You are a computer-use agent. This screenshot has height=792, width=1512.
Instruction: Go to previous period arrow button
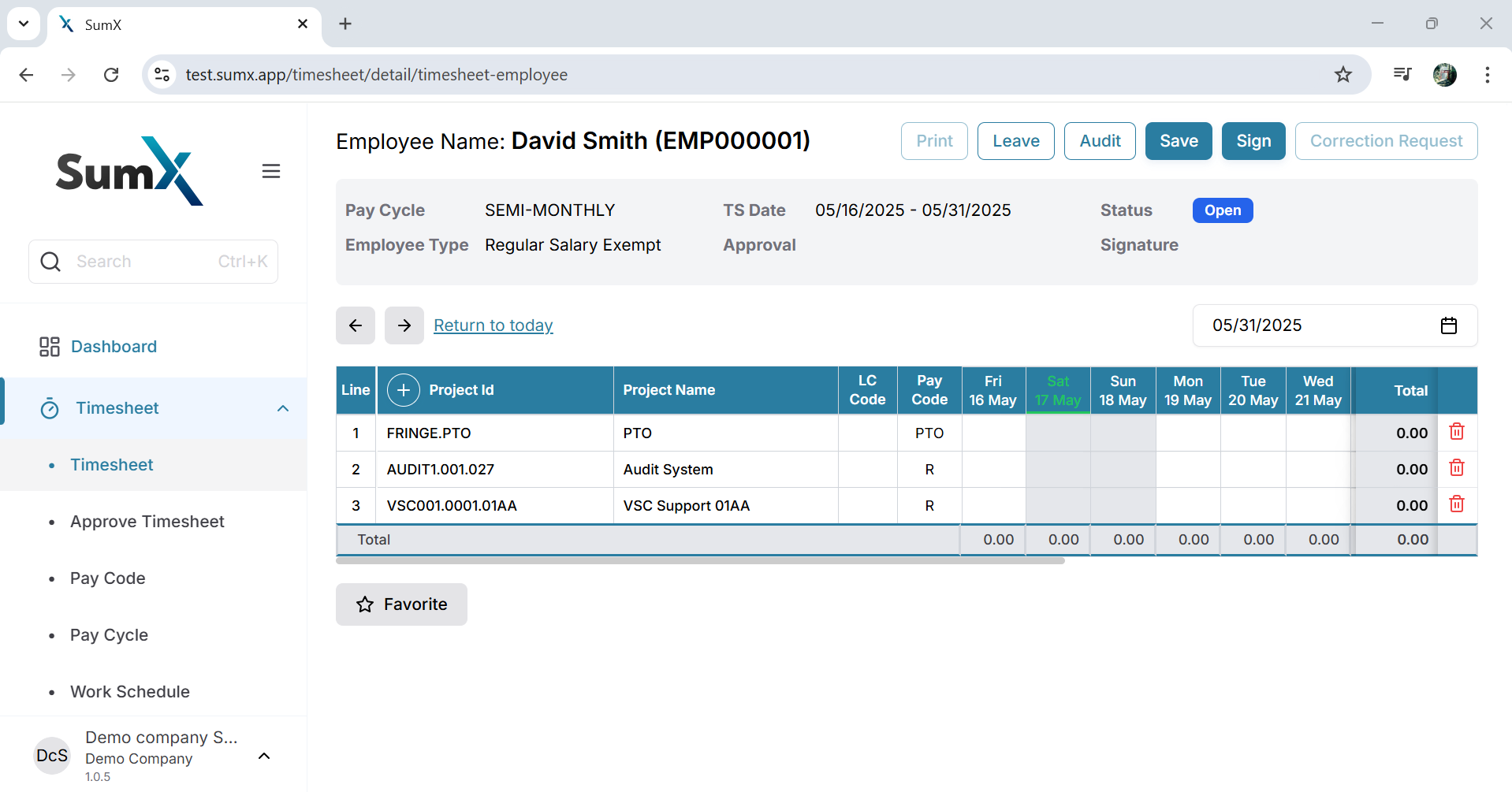coord(356,325)
